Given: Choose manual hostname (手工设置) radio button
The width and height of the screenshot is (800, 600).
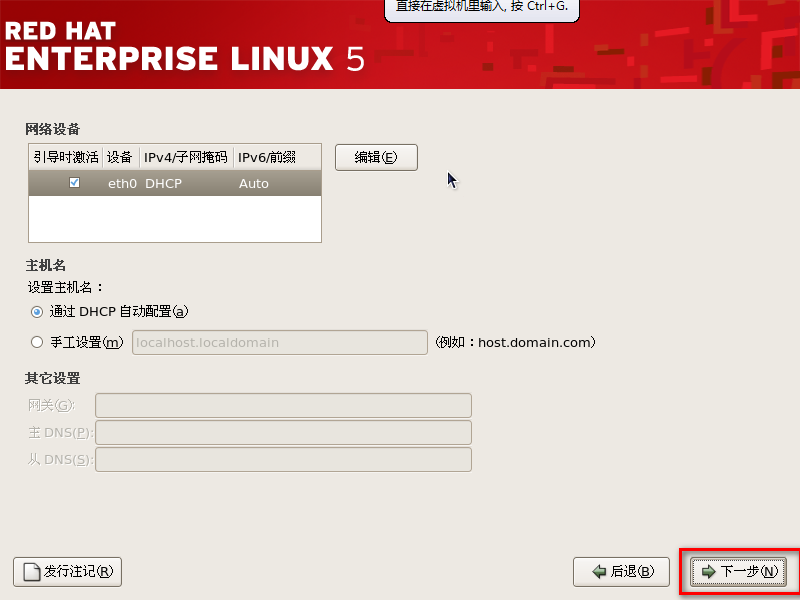Looking at the screenshot, I should [37, 342].
